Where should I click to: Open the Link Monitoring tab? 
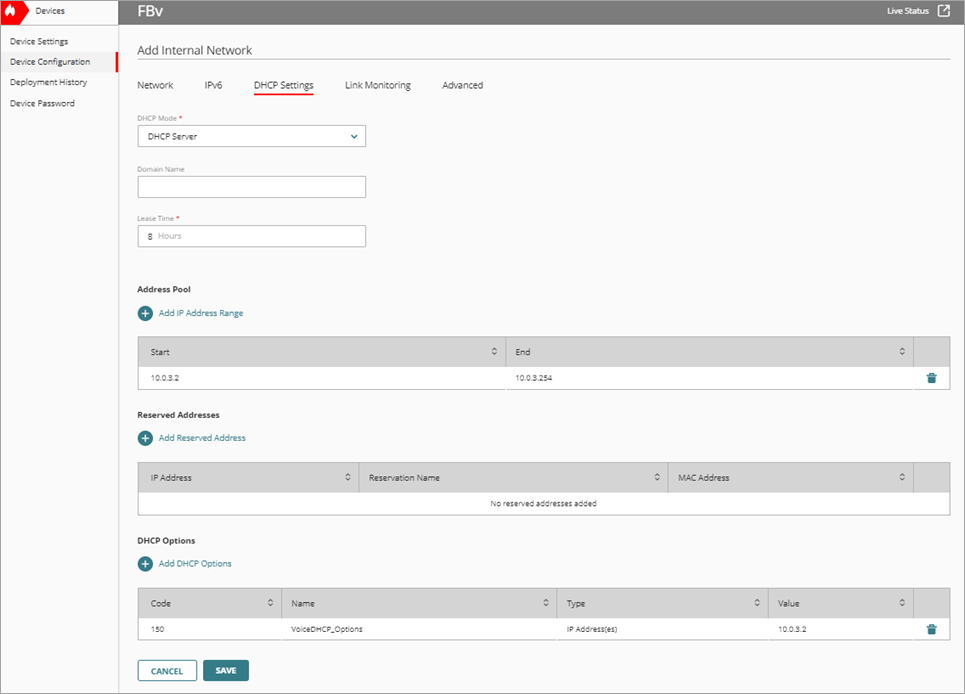(x=378, y=85)
